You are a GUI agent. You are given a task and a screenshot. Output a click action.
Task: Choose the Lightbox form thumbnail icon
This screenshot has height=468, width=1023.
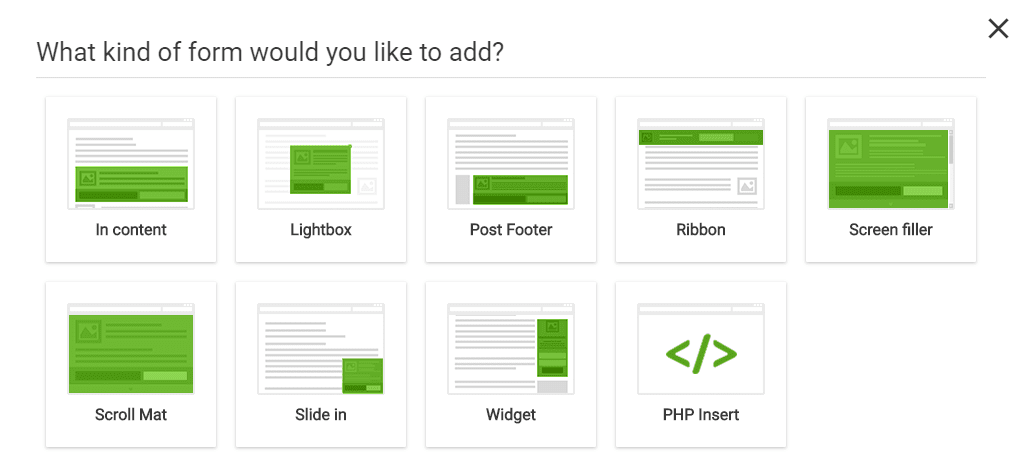point(321,163)
